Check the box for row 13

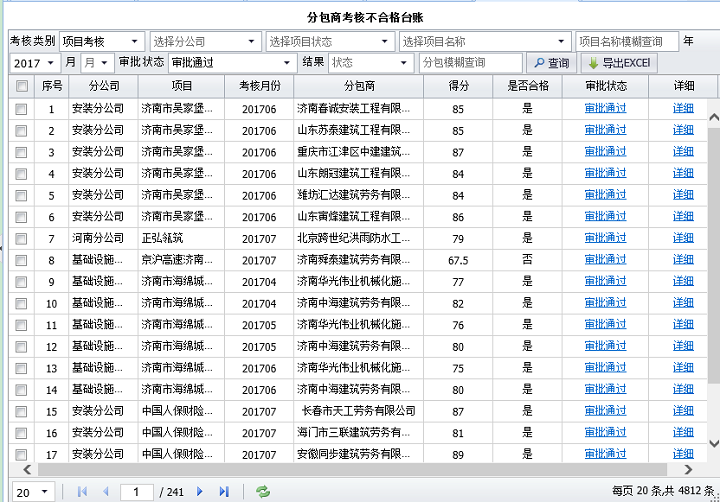[21, 368]
